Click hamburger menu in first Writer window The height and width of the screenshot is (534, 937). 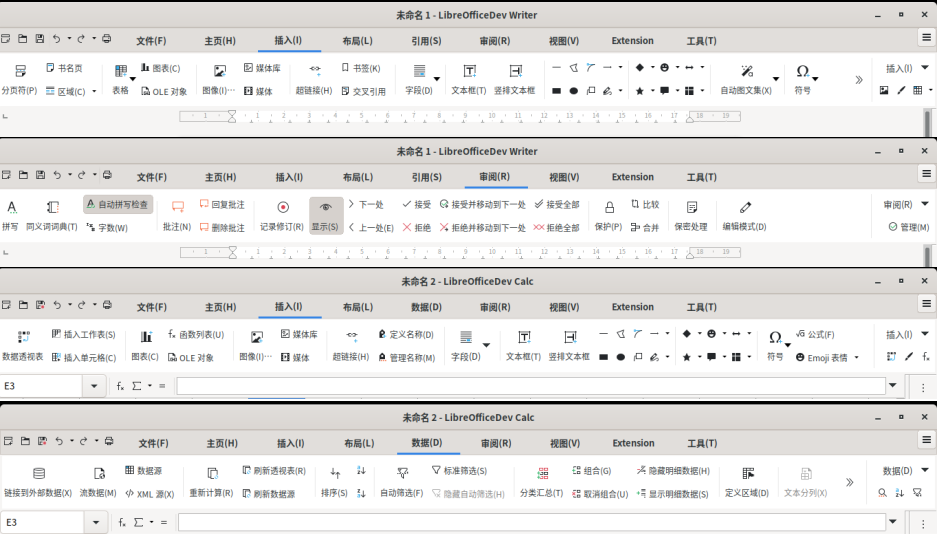pyautogui.click(x=926, y=38)
